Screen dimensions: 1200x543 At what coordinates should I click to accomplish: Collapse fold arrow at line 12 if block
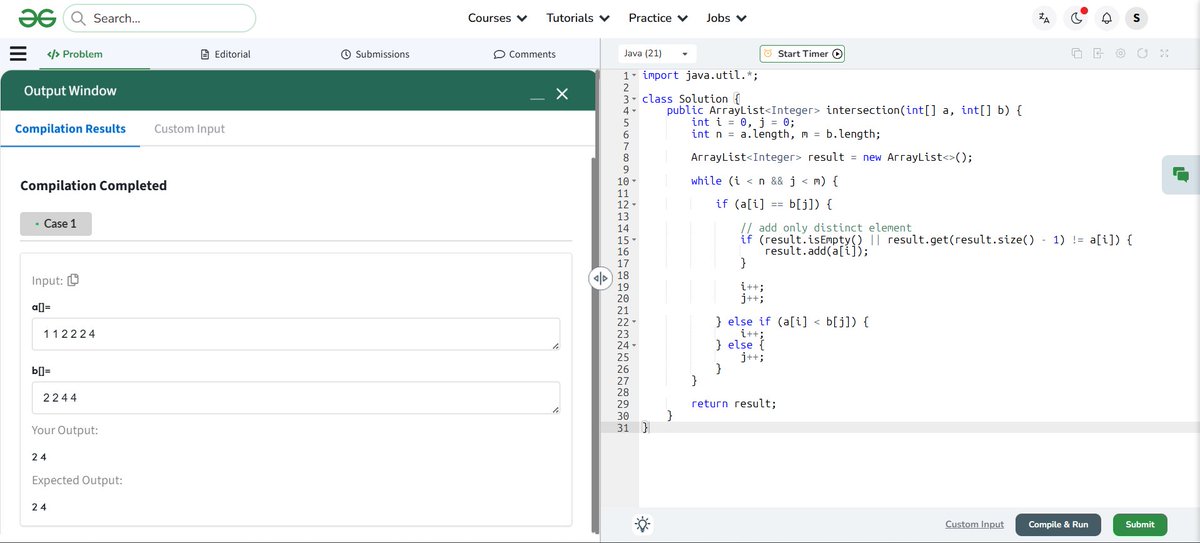[x=634, y=205]
